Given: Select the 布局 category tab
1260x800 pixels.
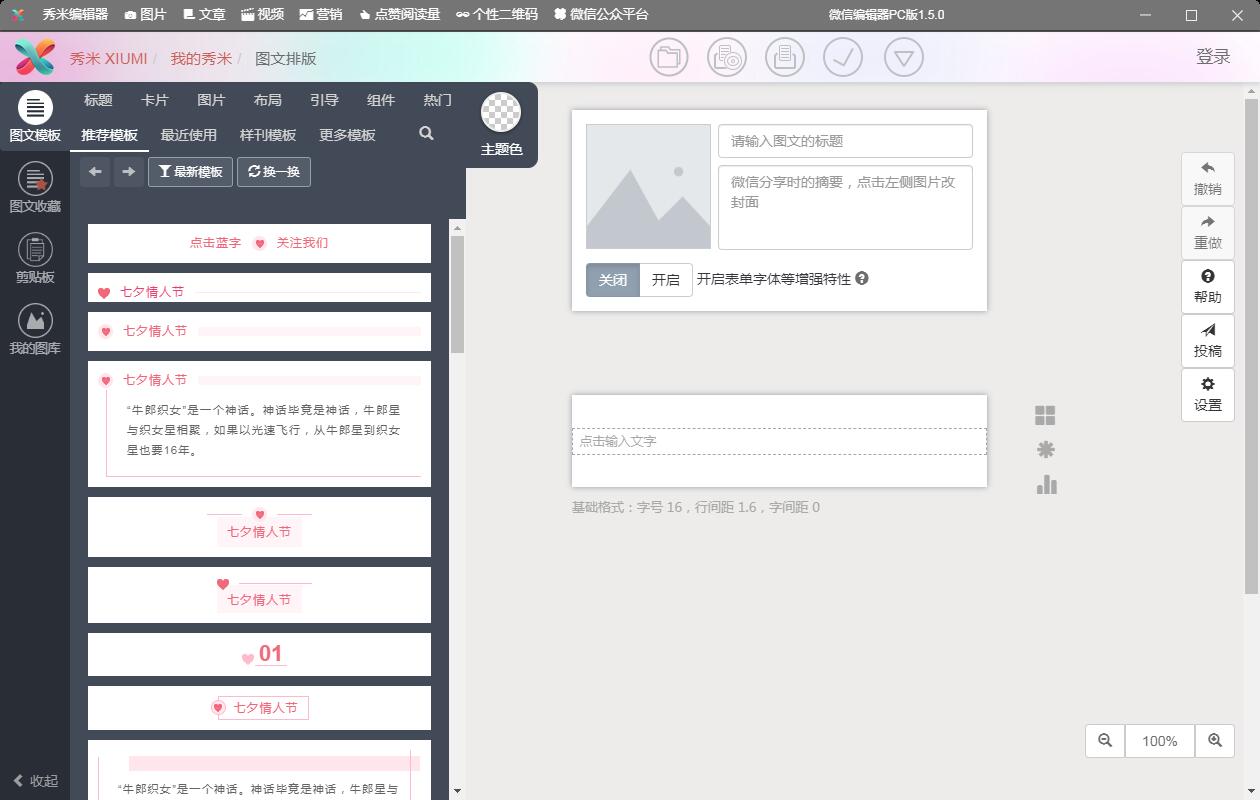Looking at the screenshot, I should (267, 100).
